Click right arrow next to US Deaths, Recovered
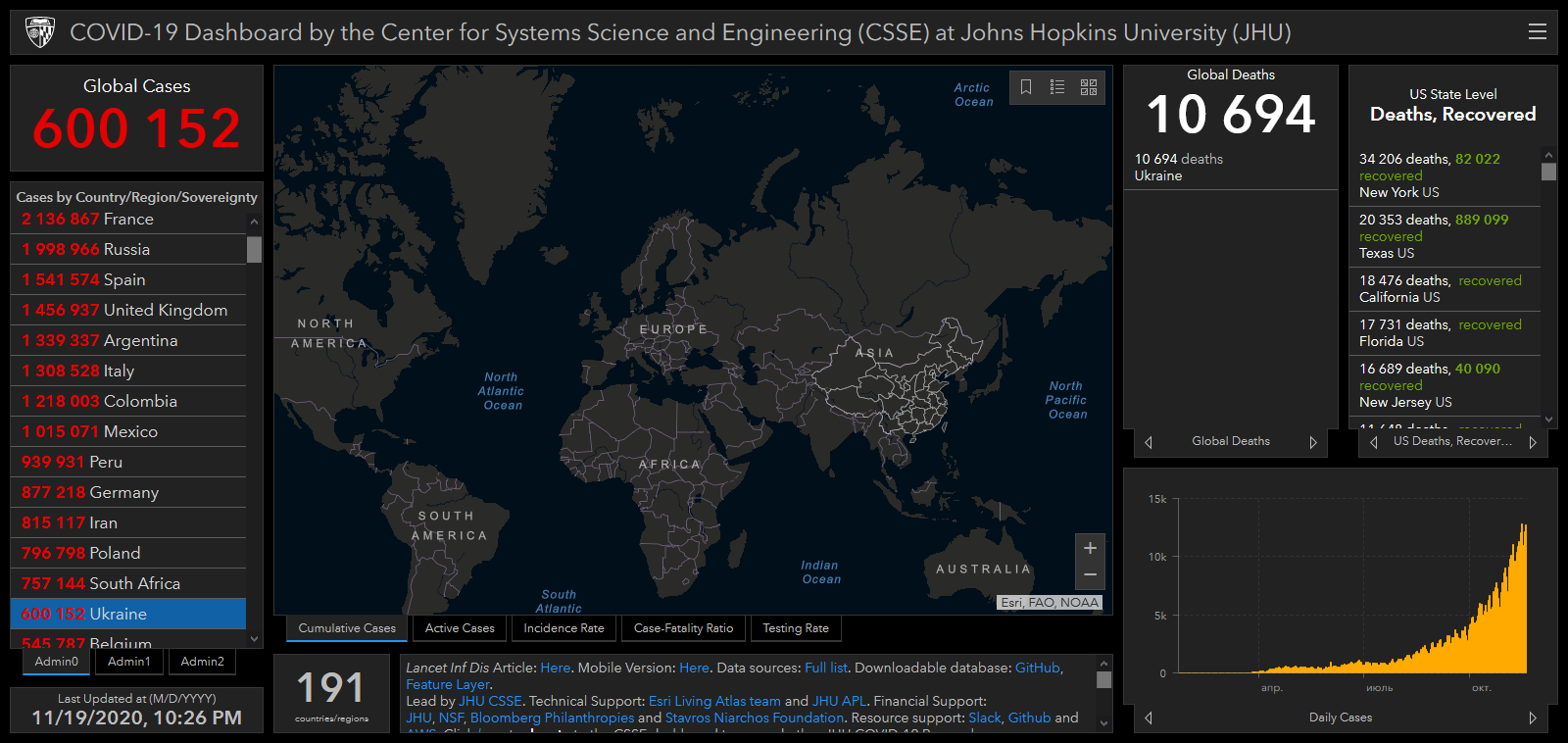Viewport: 1568px width, 743px height. point(1532,442)
